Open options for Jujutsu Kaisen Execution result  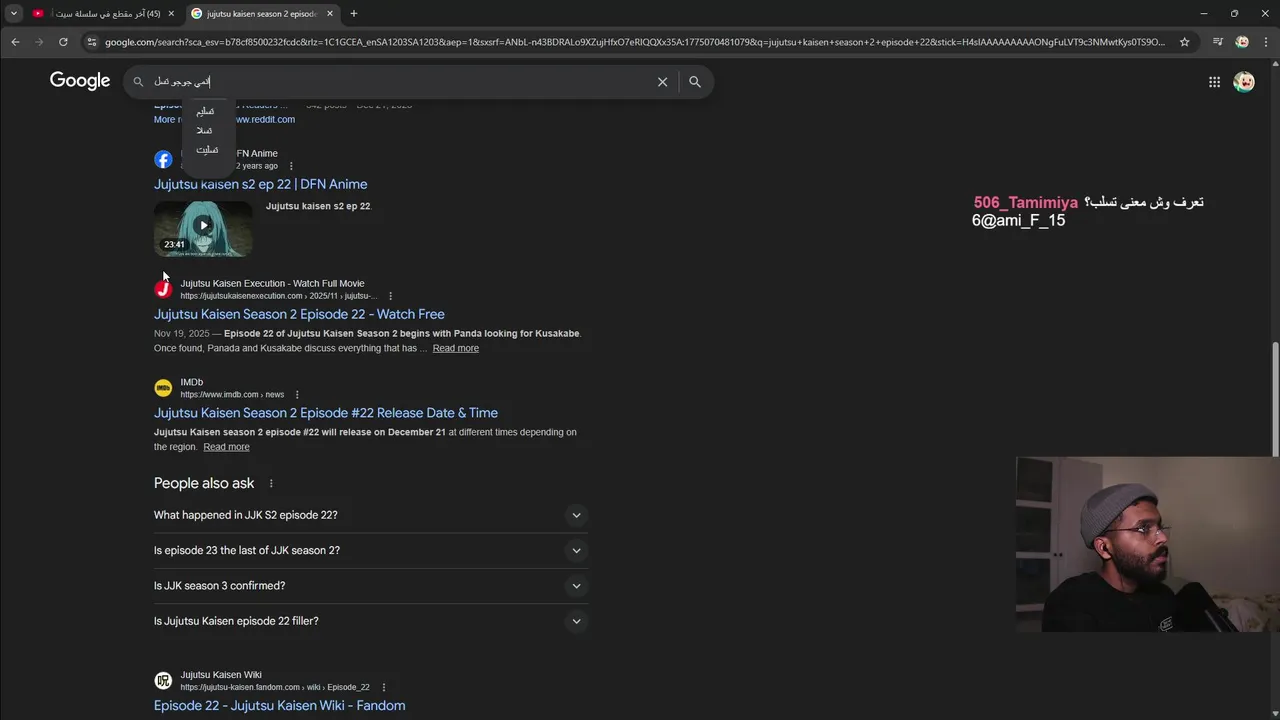coord(390,296)
